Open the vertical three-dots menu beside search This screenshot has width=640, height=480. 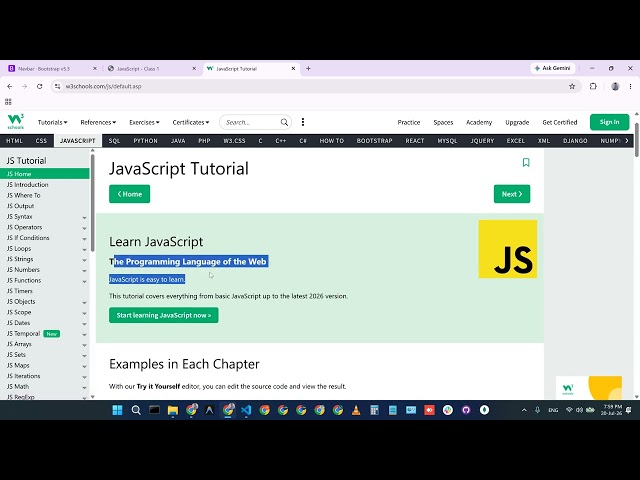[x=302, y=122]
